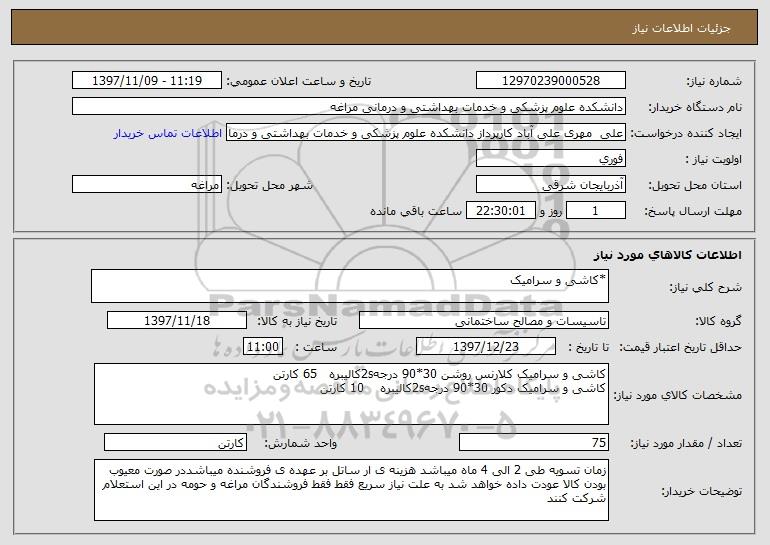The image size is (770, 545).
Task: Click the remaining days field showing 1
Action: point(596,211)
